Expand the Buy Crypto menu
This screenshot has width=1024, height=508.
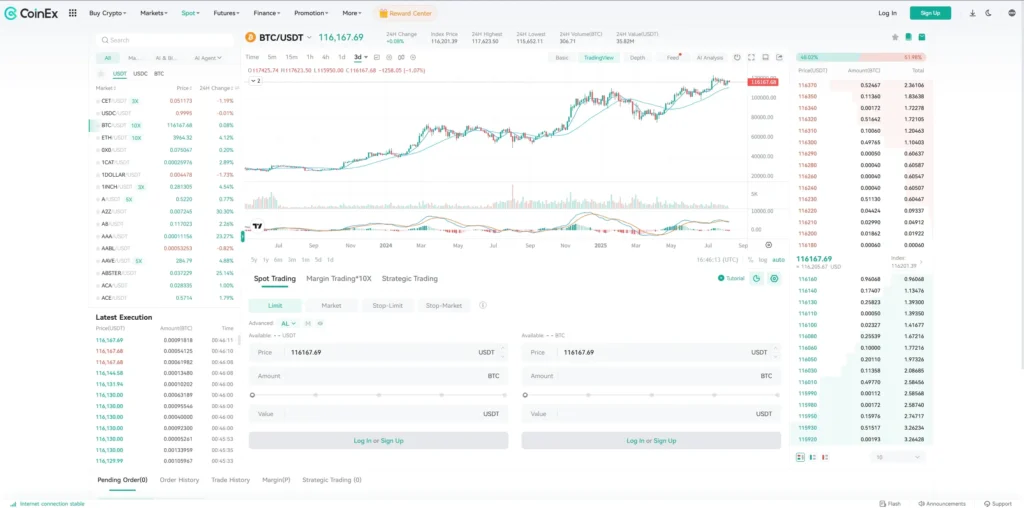coord(108,13)
